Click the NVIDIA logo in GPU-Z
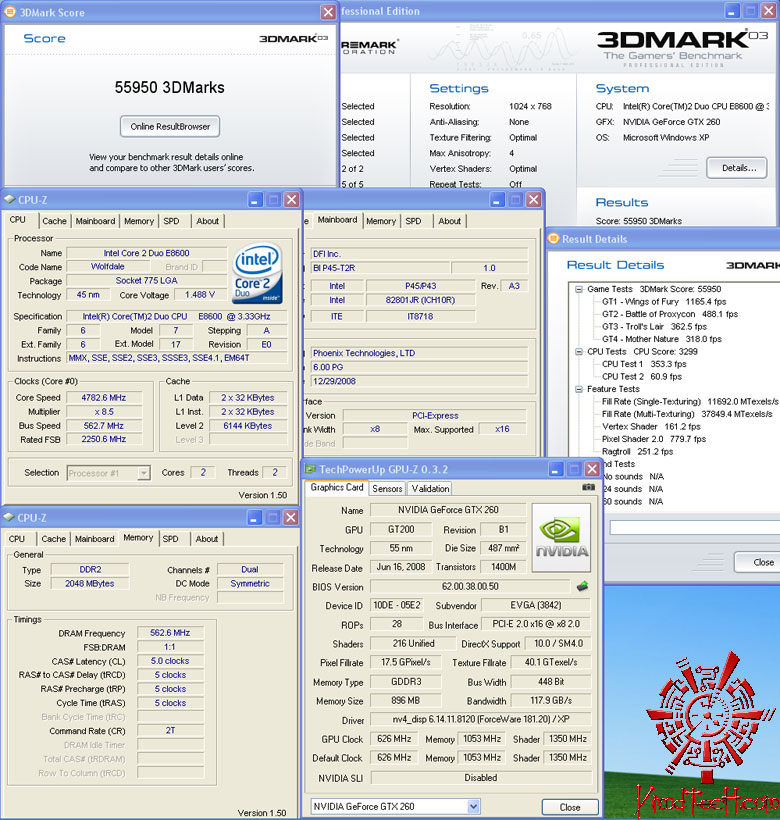780x820 pixels. pyautogui.click(x=561, y=538)
